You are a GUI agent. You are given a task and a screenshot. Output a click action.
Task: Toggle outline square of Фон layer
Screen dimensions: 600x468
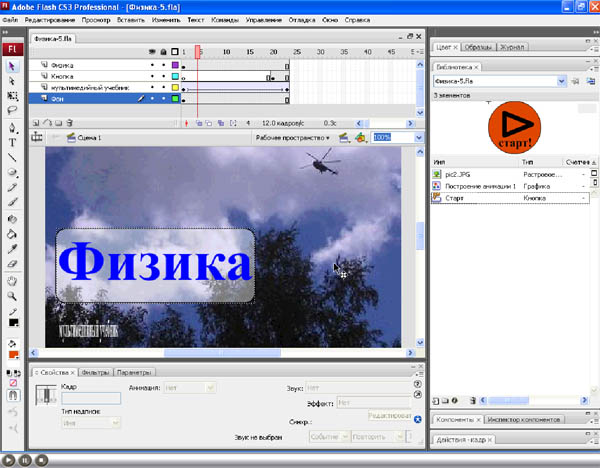(175, 99)
